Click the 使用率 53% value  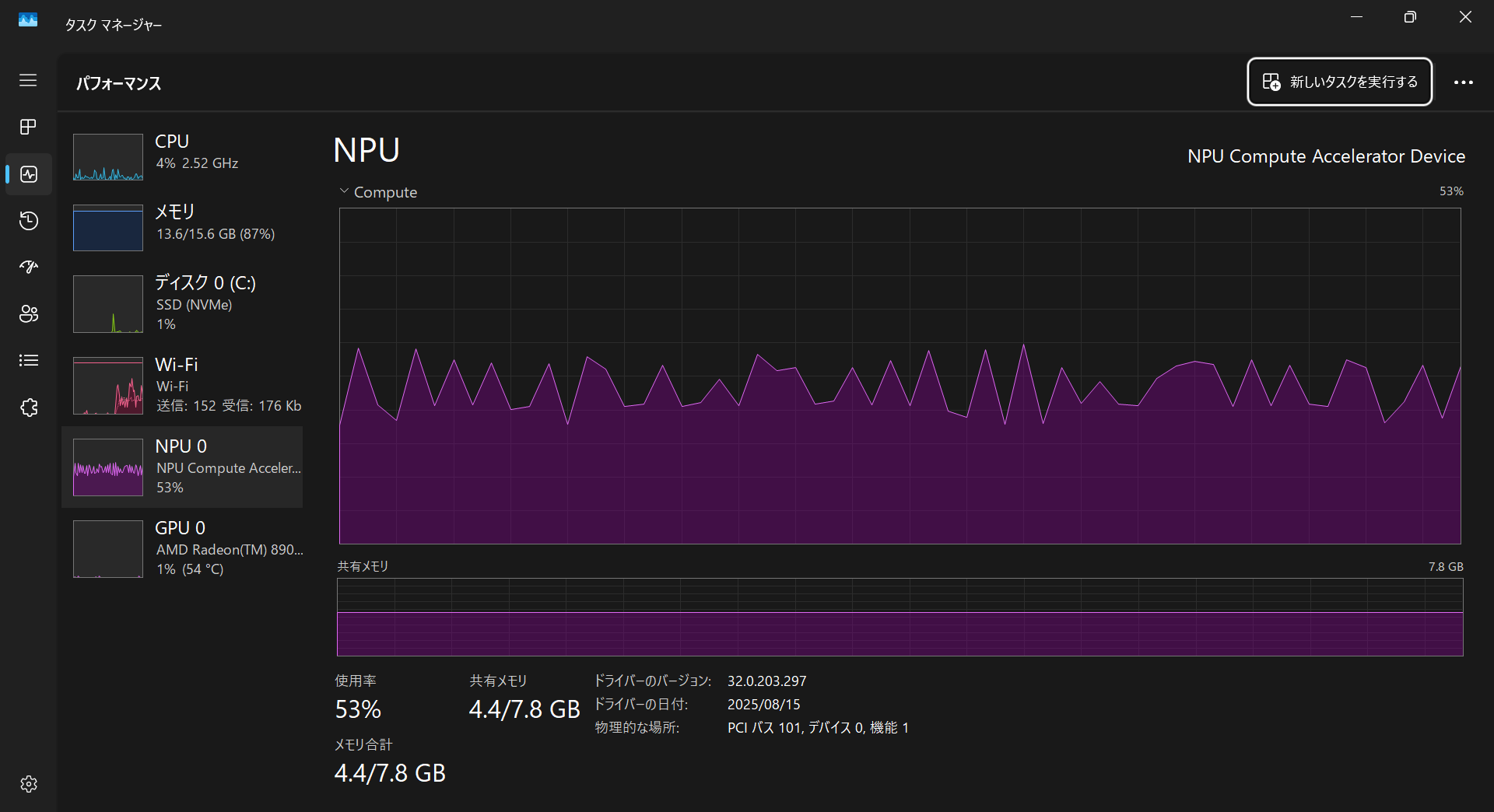point(358,709)
